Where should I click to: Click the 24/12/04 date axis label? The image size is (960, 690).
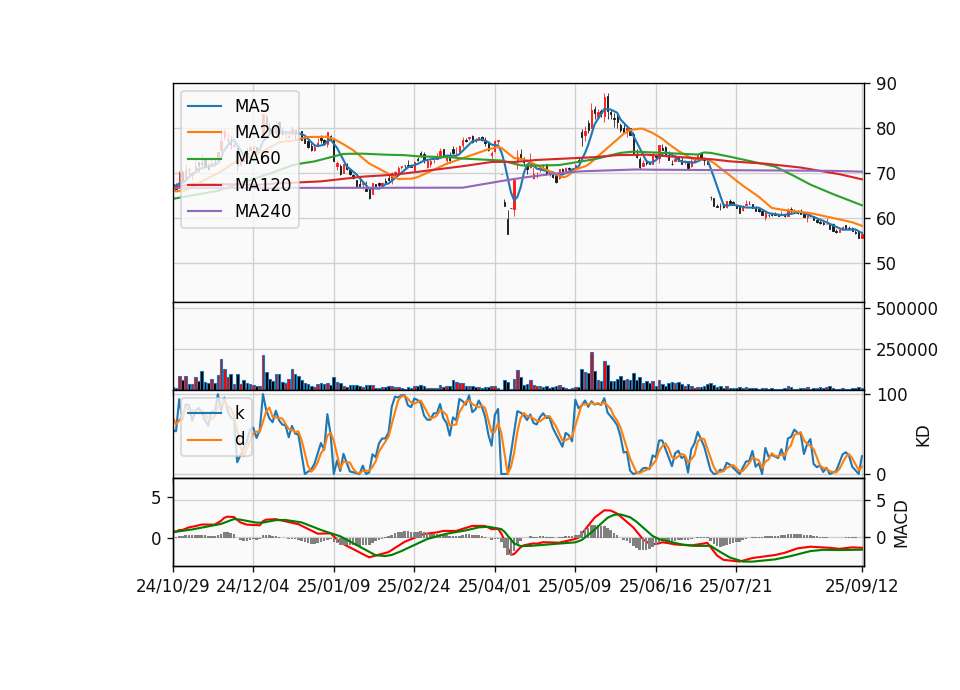(253, 586)
